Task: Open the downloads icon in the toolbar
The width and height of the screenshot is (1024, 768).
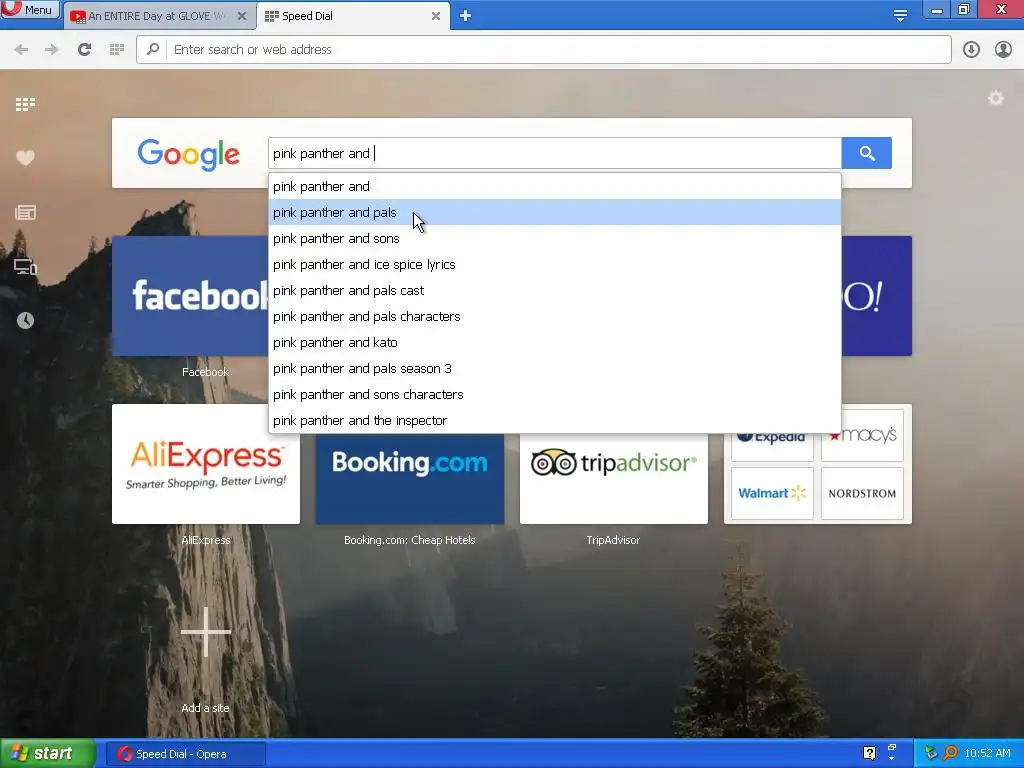Action: [x=971, y=49]
